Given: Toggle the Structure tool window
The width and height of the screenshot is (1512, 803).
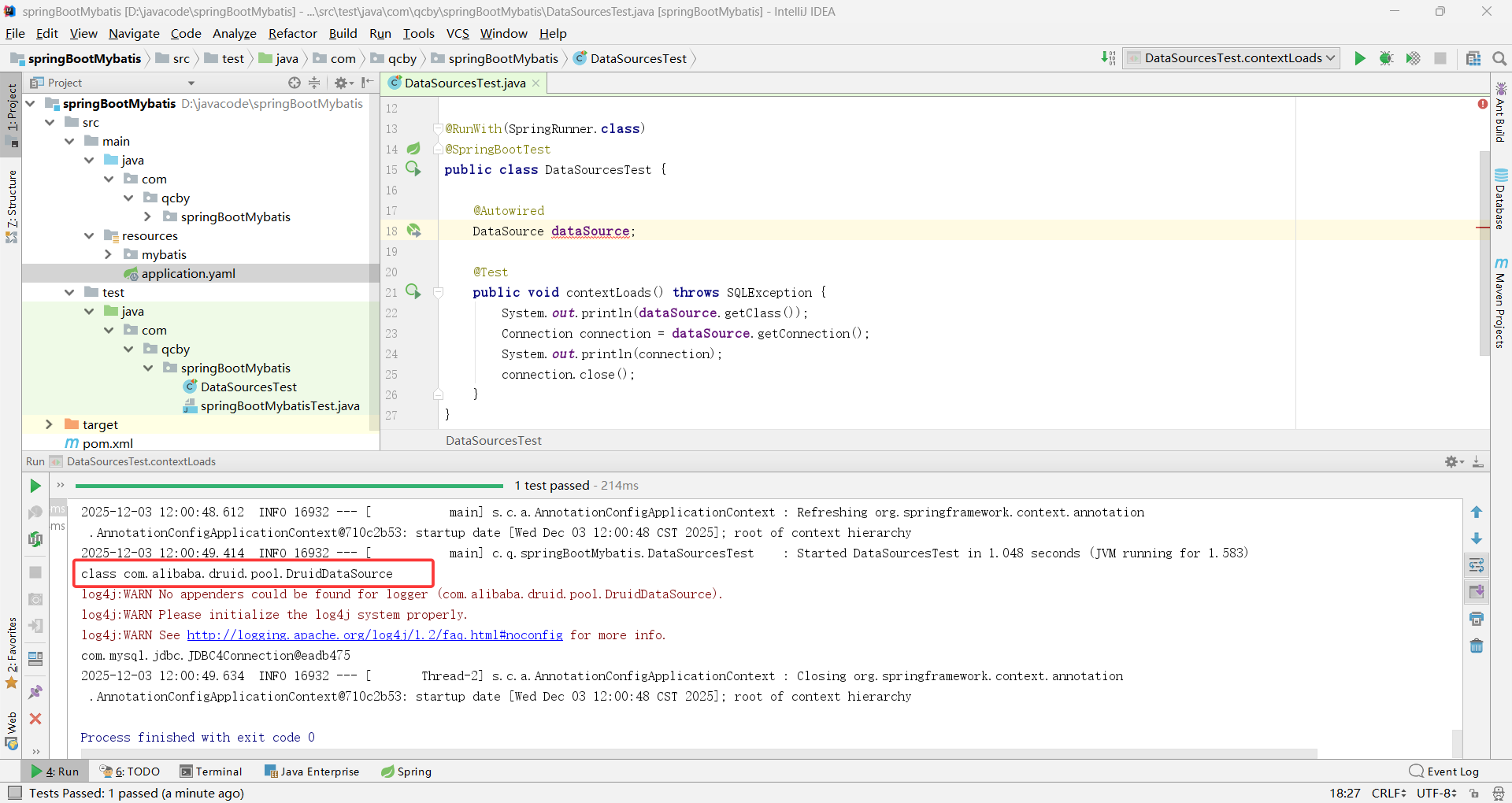Looking at the screenshot, I should tap(12, 206).
